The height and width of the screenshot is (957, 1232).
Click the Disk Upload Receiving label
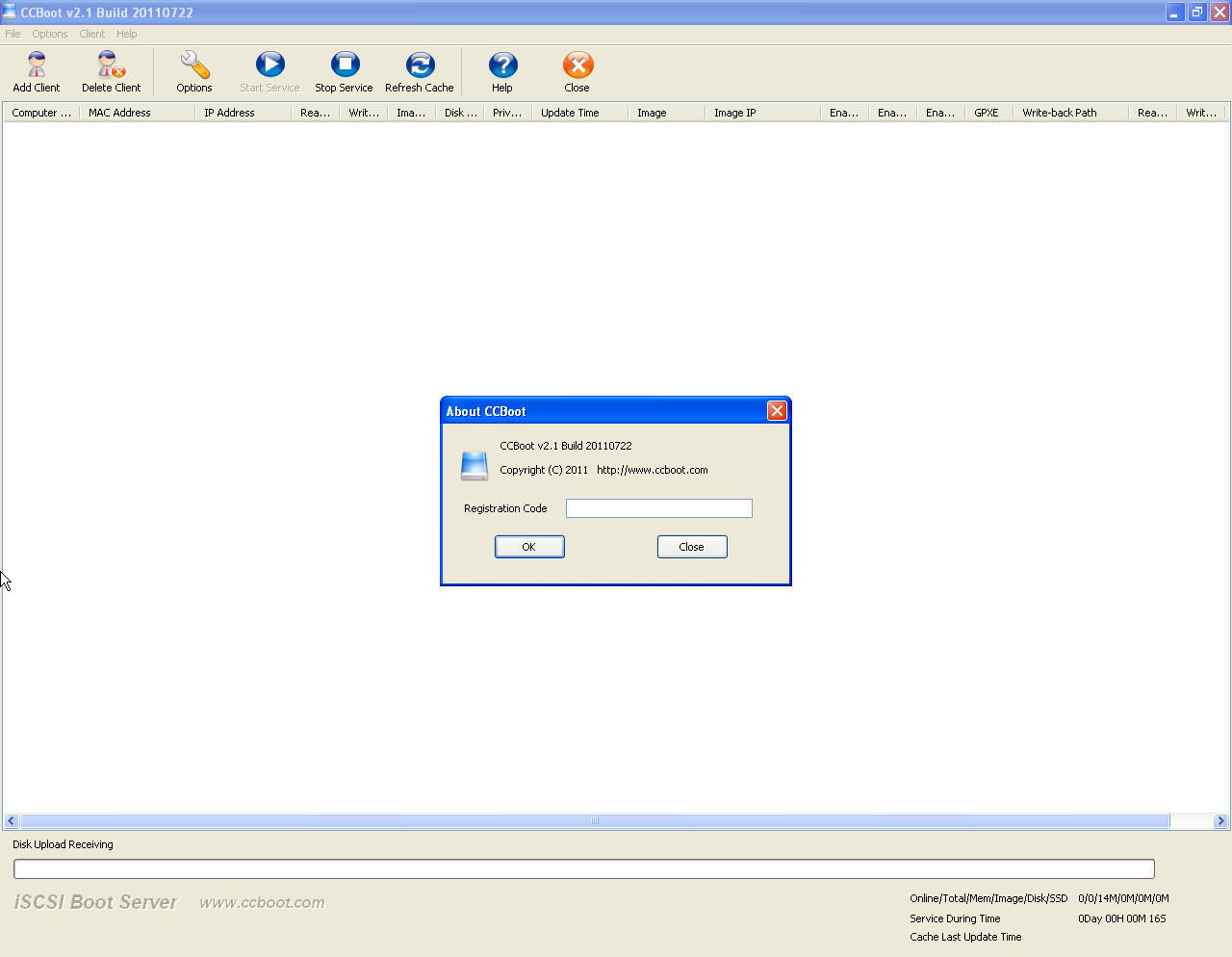point(63,844)
